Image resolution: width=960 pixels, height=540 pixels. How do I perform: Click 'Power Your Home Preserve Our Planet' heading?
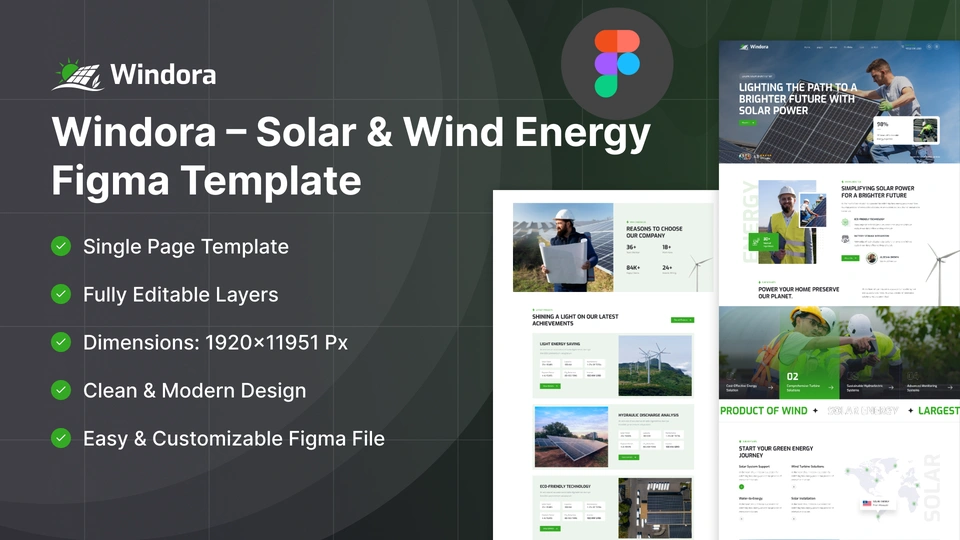pos(798,293)
